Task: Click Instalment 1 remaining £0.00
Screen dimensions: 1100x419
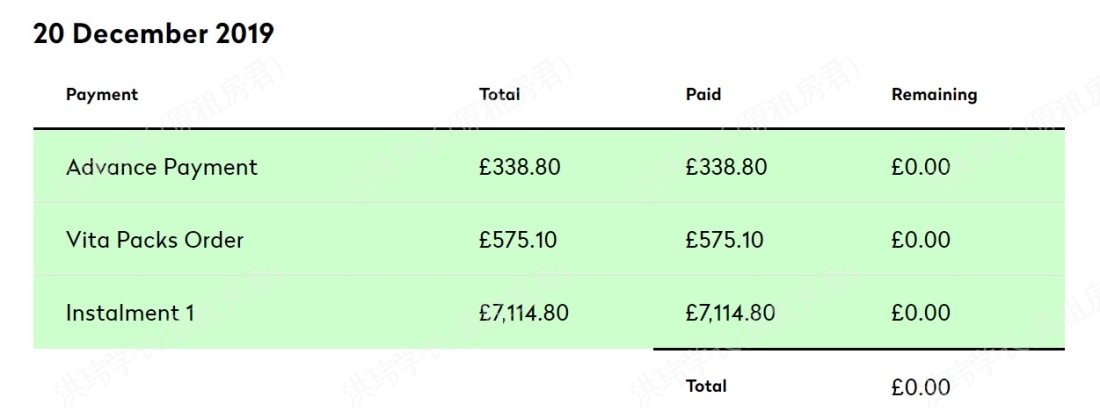Action: [x=920, y=313]
